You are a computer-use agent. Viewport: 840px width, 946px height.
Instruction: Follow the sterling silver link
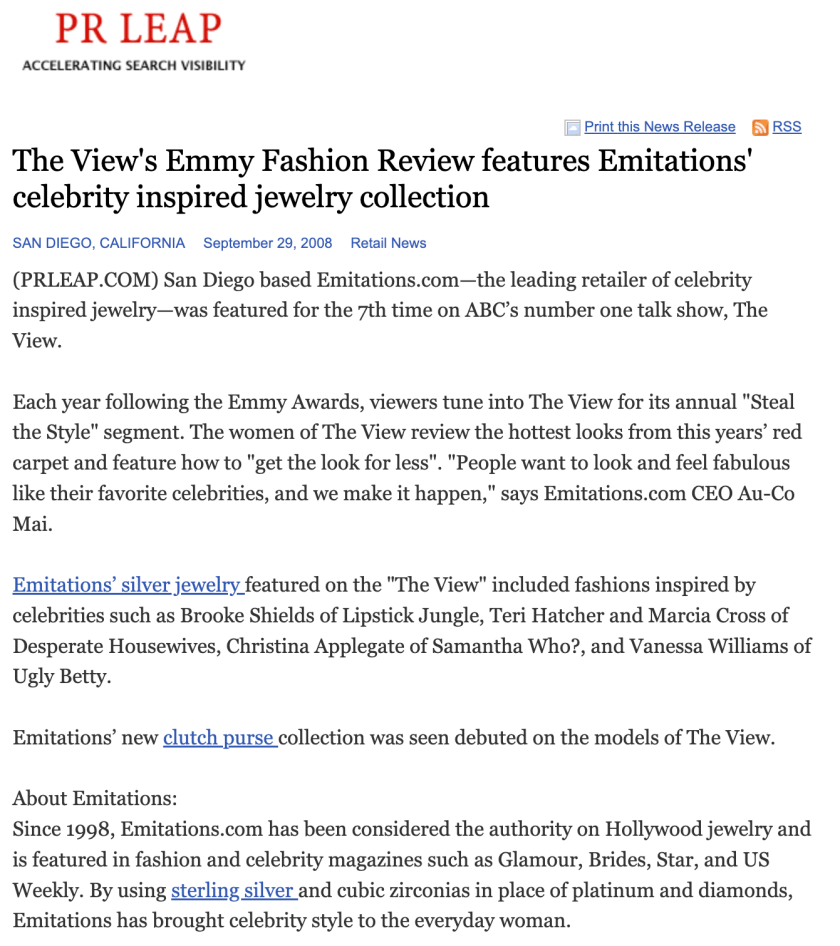(x=234, y=890)
